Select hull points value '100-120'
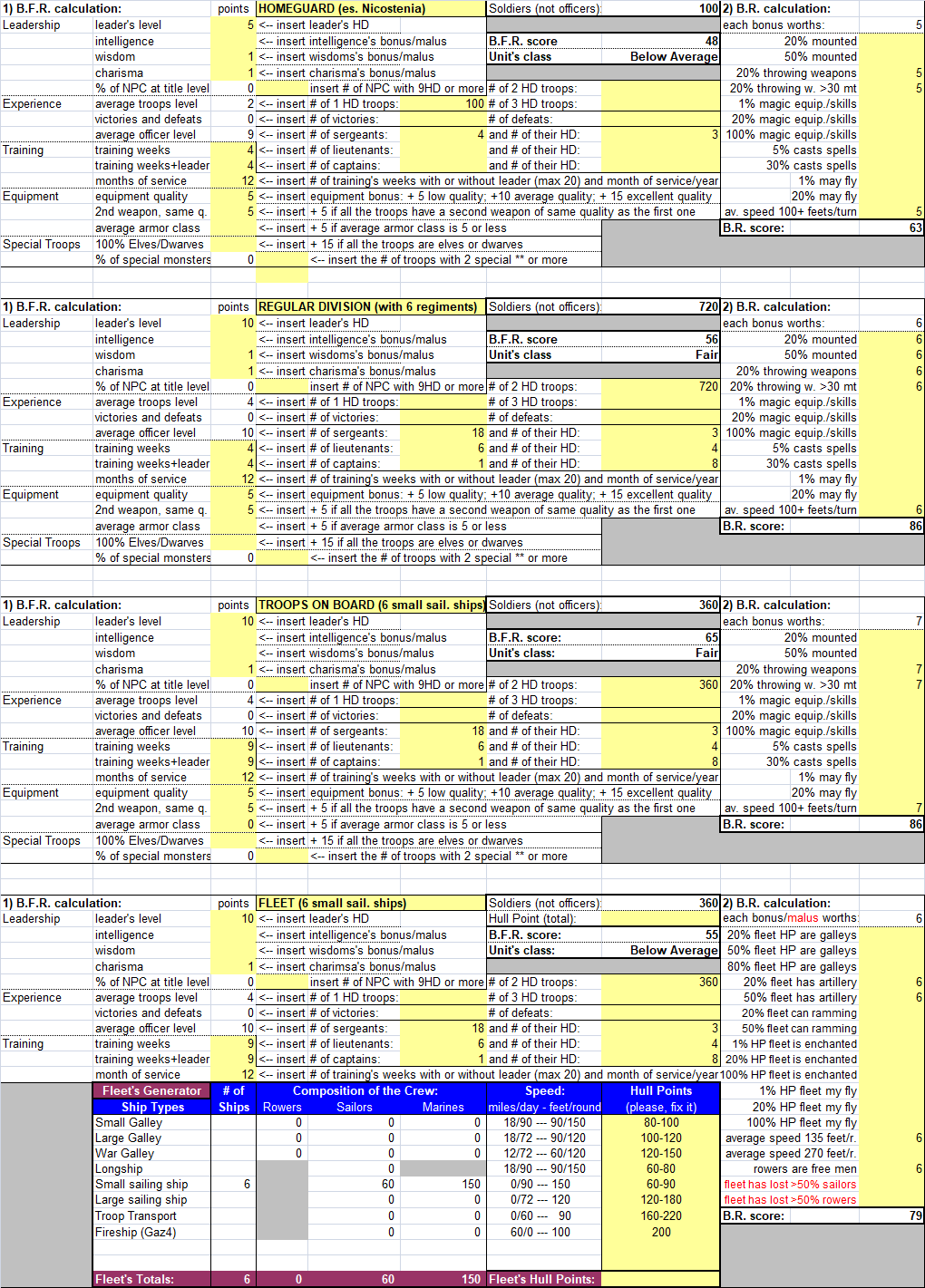This screenshot has height=1288, width=925. tap(661, 1138)
